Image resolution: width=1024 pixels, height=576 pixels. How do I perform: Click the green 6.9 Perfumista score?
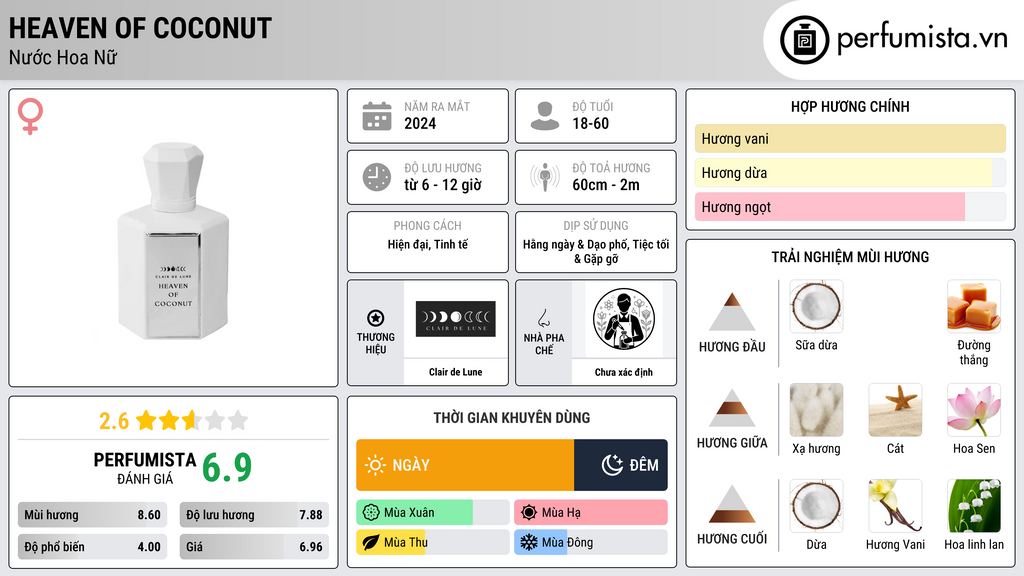click(227, 468)
